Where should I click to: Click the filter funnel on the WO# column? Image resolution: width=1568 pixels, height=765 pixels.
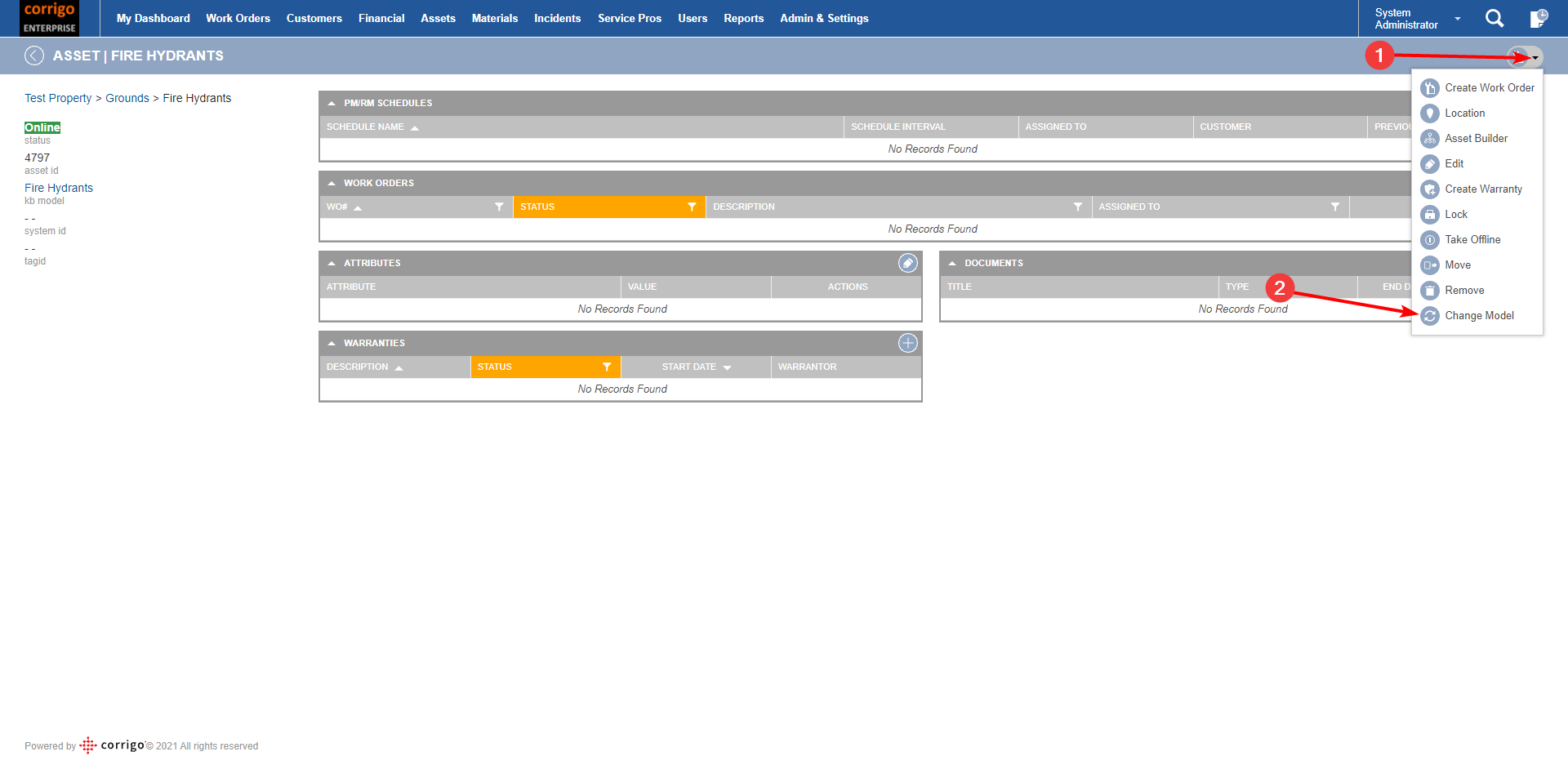point(500,207)
